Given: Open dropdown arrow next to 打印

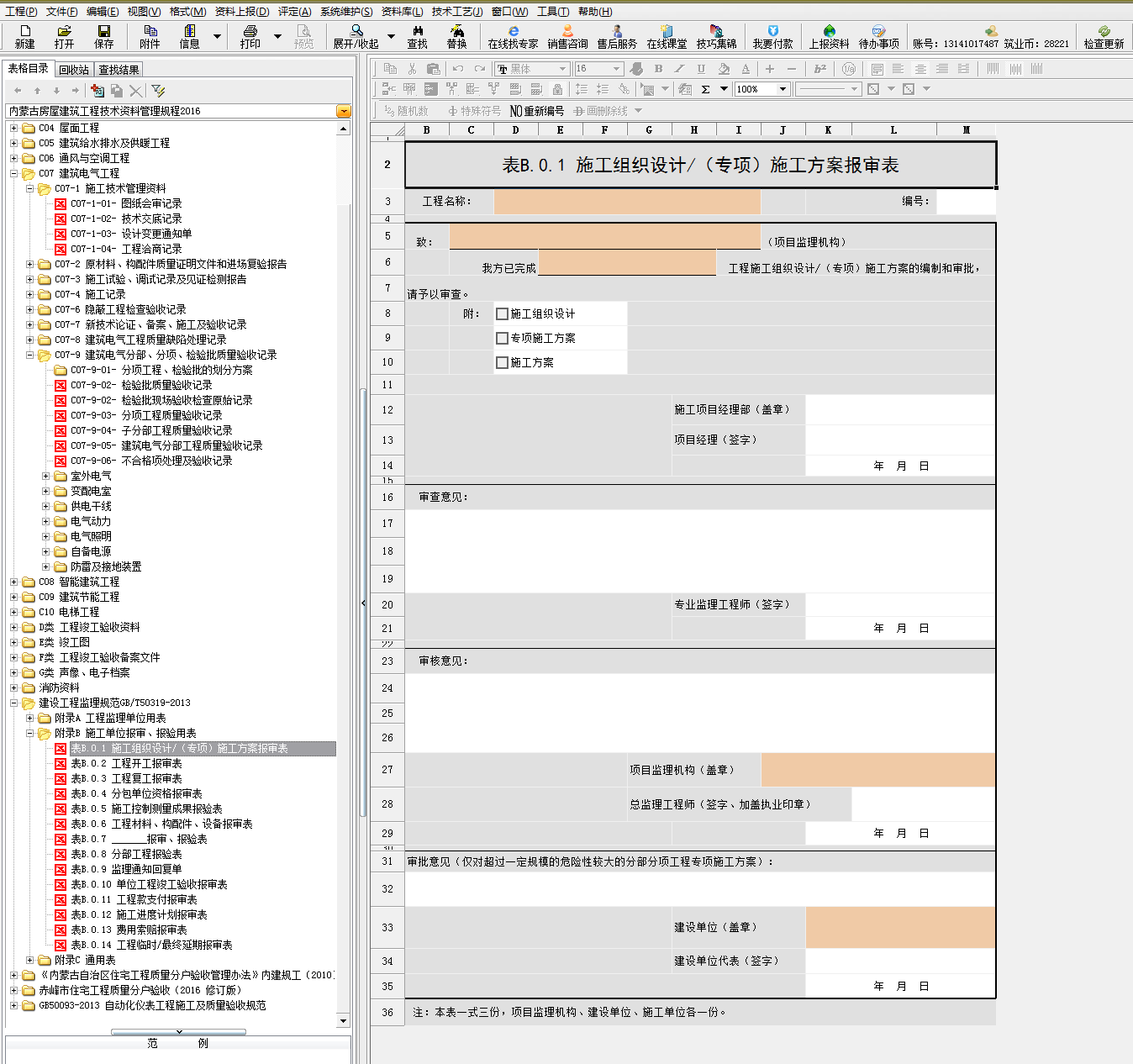Looking at the screenshot, I should coord(277,37).
